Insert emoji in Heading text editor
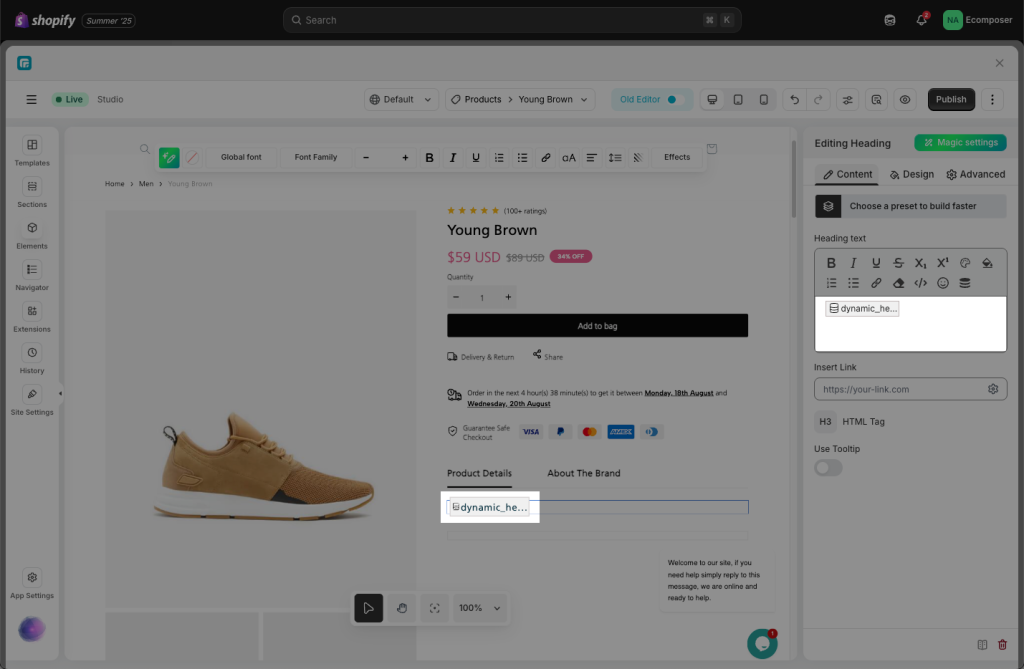 tap(942, 283)
